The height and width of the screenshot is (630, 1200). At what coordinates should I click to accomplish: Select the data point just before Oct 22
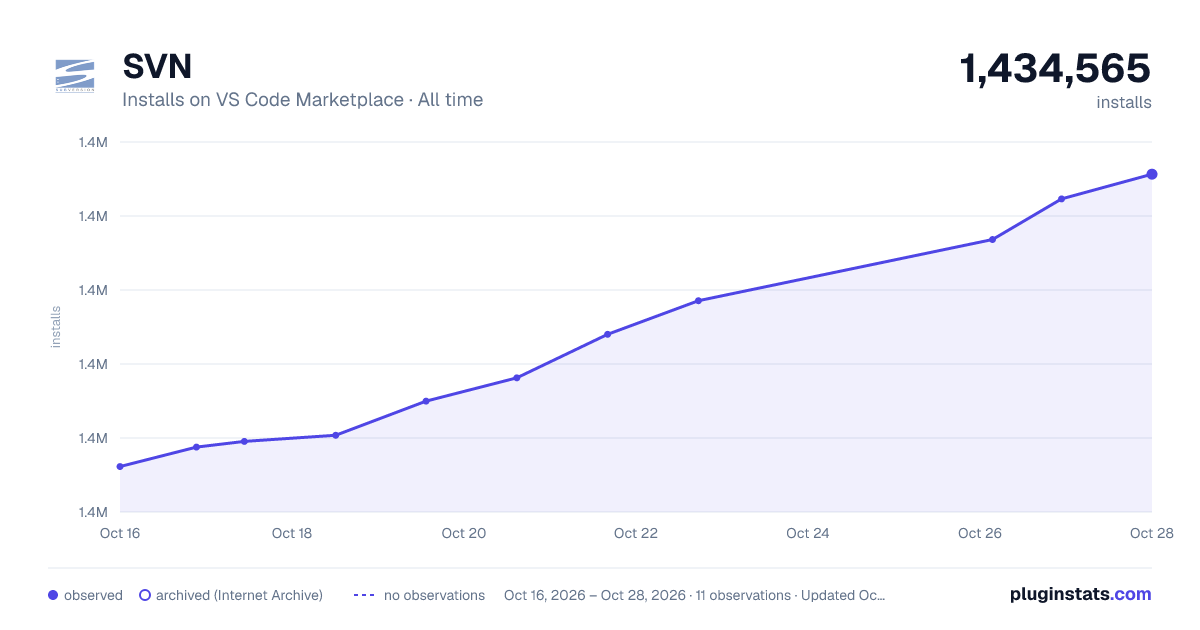(x=607, y=334)
